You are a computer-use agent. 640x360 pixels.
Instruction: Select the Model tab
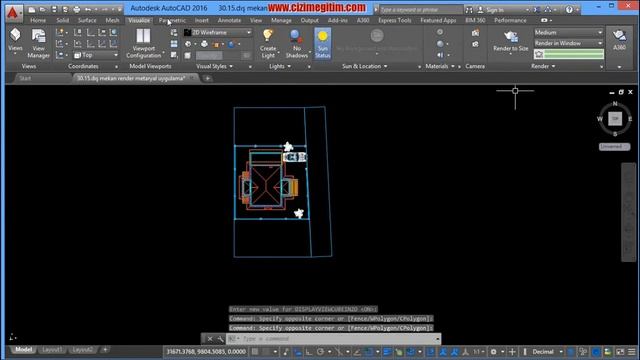click(23, 350)
